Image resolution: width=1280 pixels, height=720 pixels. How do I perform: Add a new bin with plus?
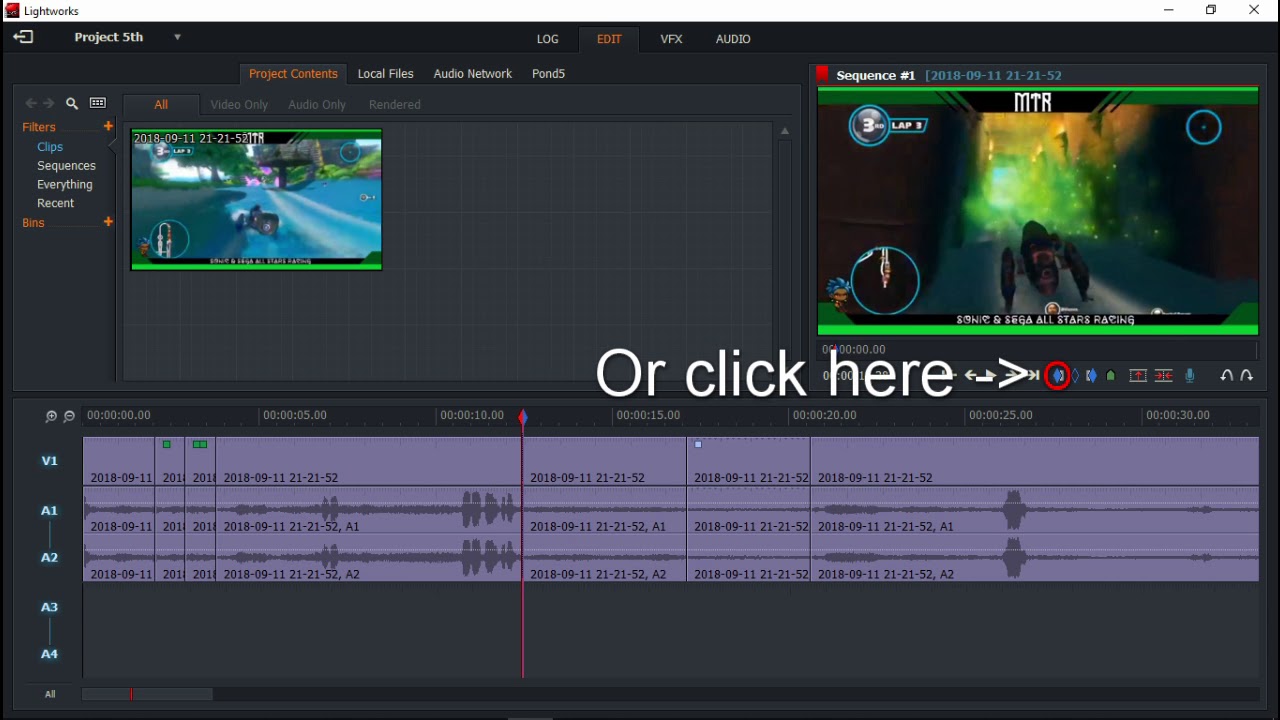[x=108, y=222]
